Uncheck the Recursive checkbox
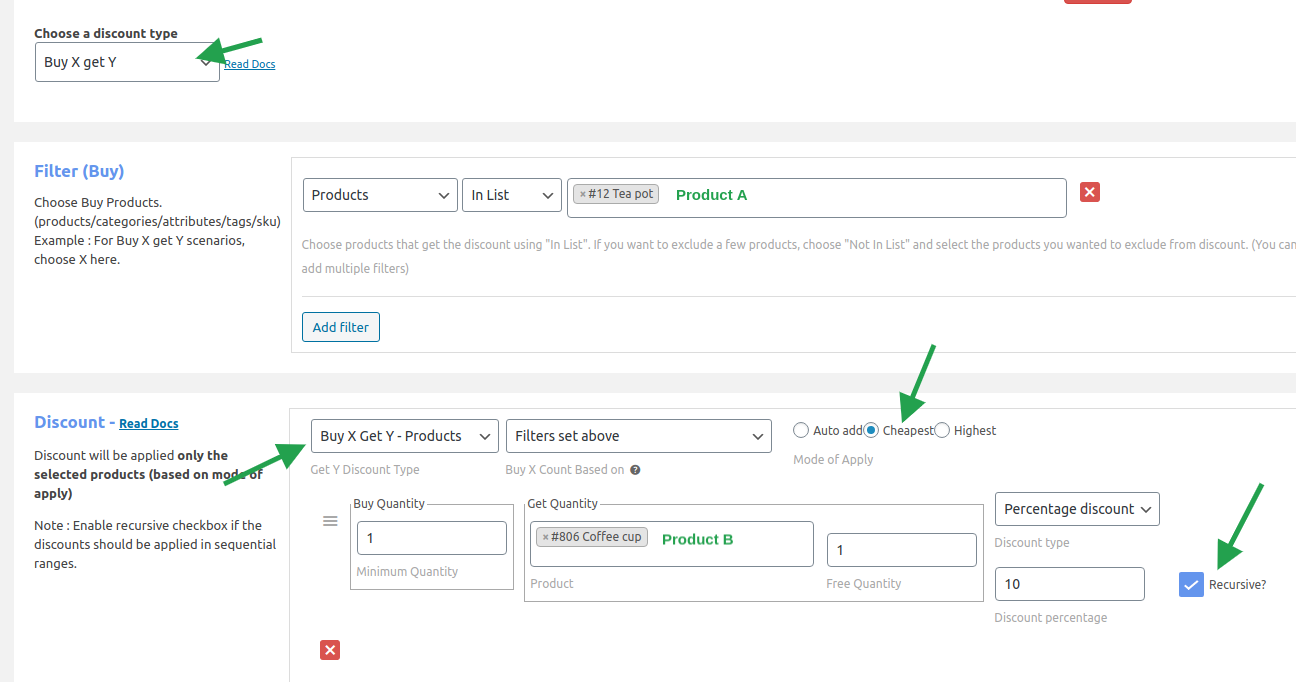The image size is (1296, 682). click(x=1191, y=585)
